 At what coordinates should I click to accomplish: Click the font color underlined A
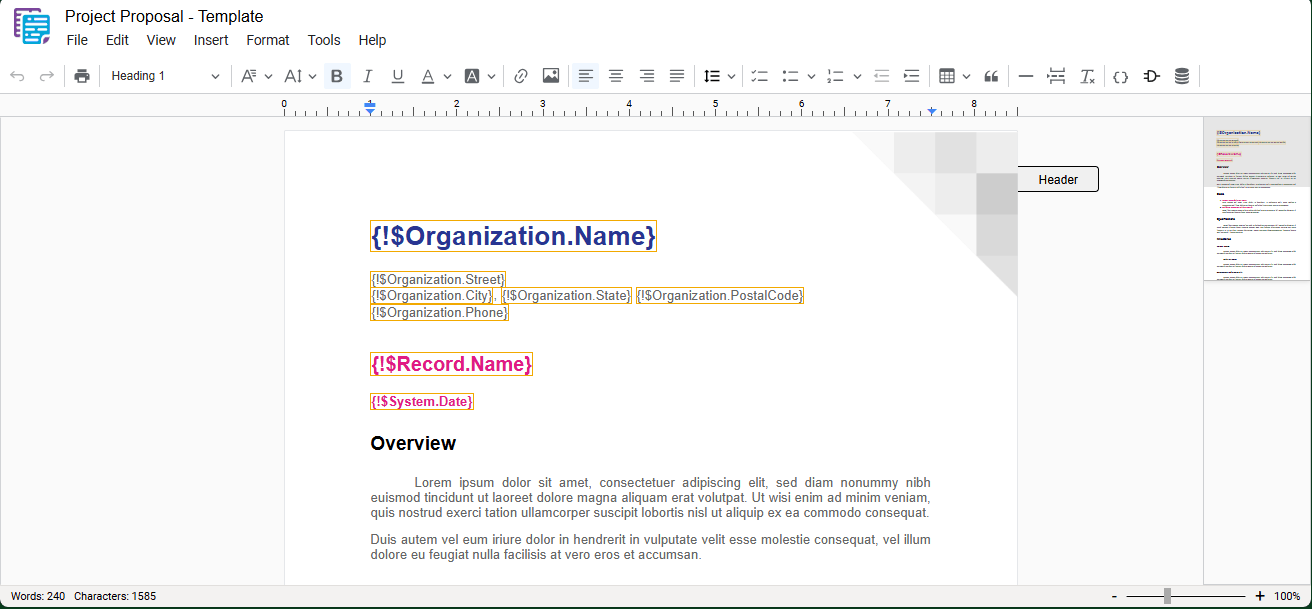click(x=428, y=76)
